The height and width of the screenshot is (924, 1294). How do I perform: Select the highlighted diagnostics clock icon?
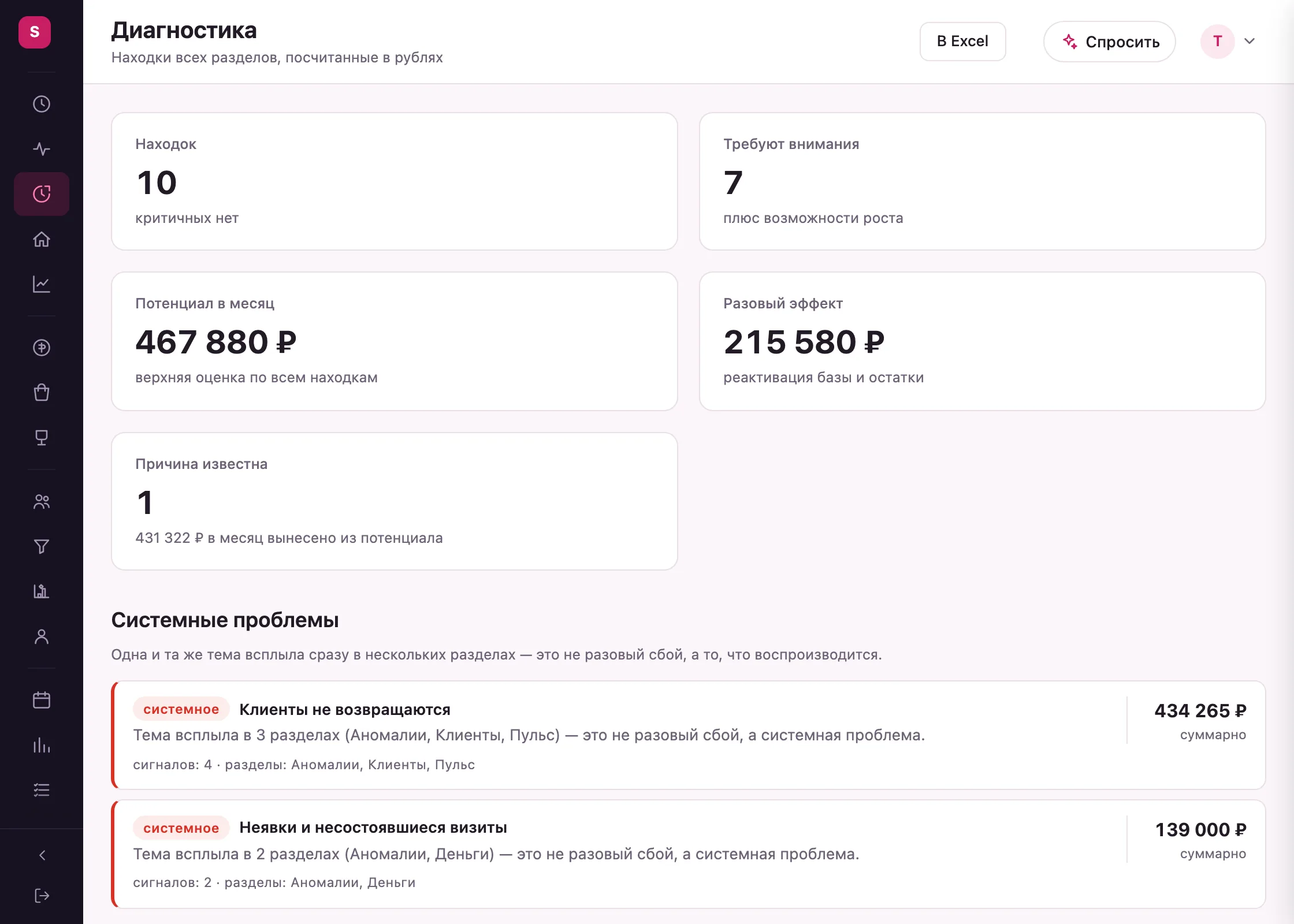pos(42,194)
